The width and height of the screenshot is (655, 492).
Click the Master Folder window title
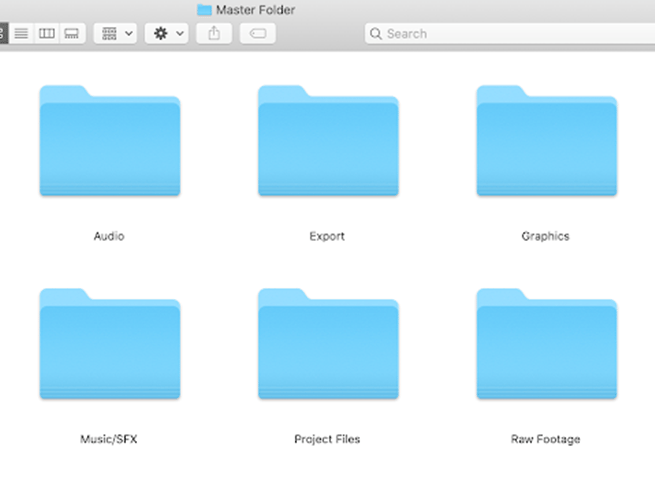(x=256, y=10)
